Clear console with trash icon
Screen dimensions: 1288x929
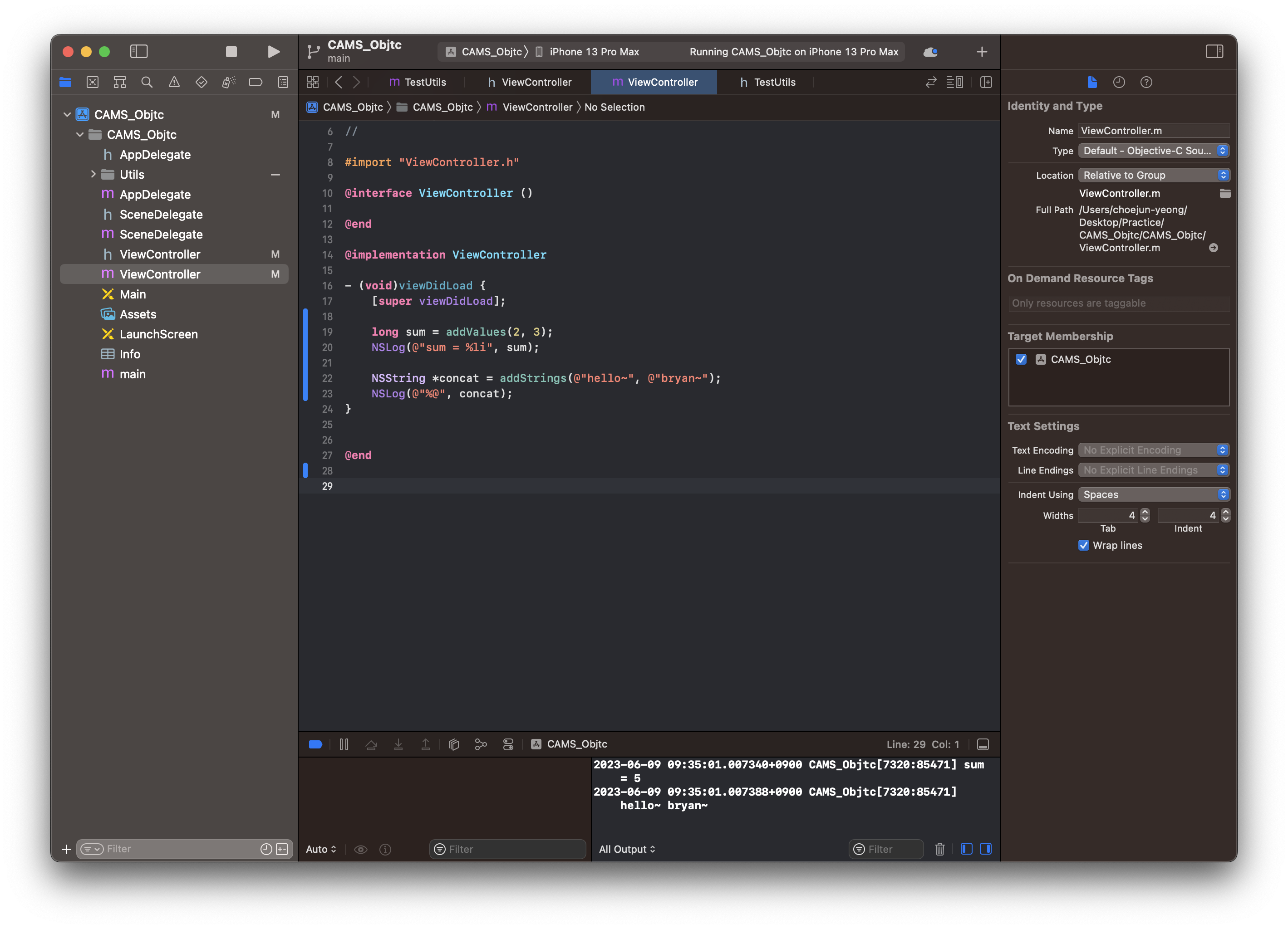[940, 849]
